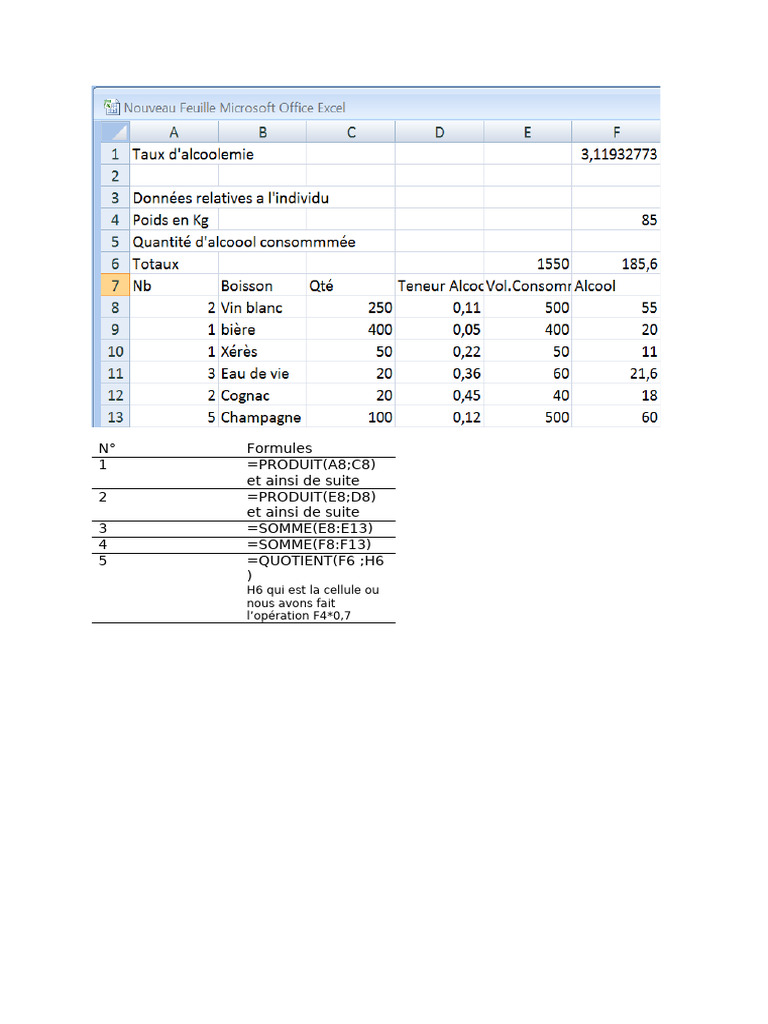This screenshot has height=1024, width=768.
Task: Select the Cognac alcohol content 0,45
Action: tap(440, 395)
